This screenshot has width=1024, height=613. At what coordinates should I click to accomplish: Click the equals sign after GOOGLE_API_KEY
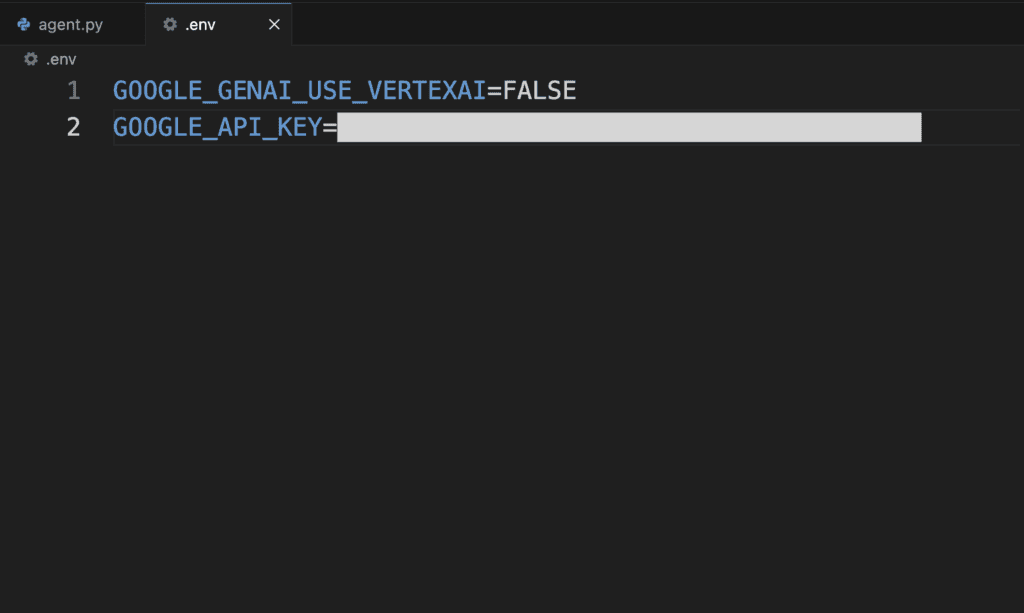(330, 127)
